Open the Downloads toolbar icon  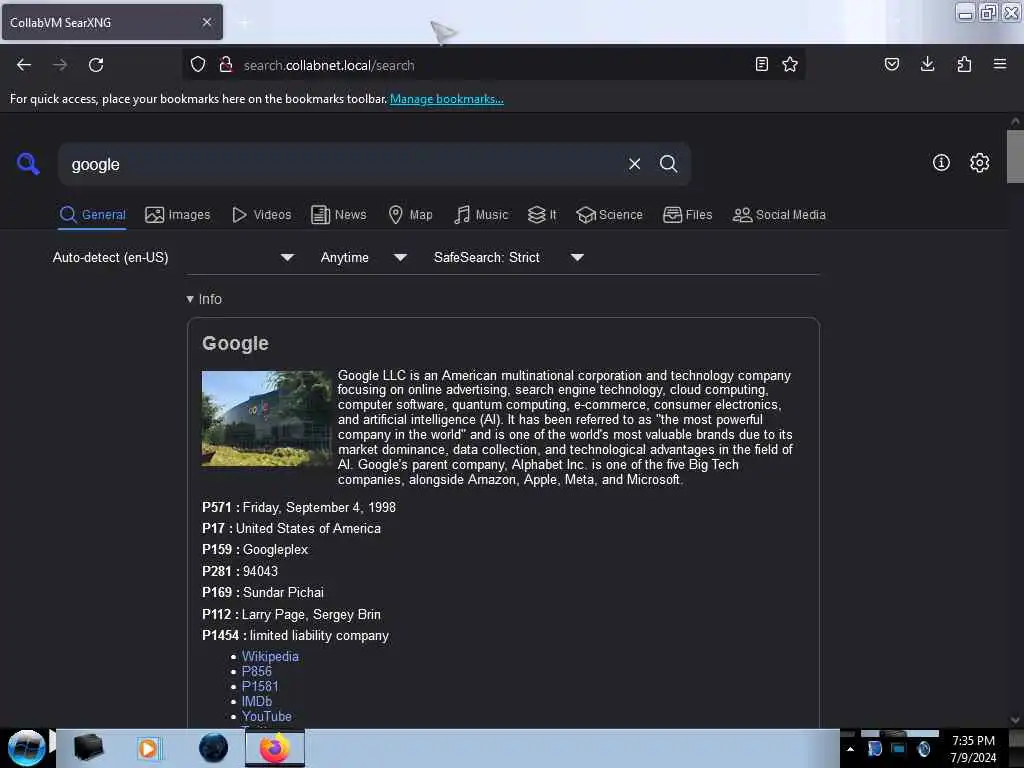(x=927, y=64)
